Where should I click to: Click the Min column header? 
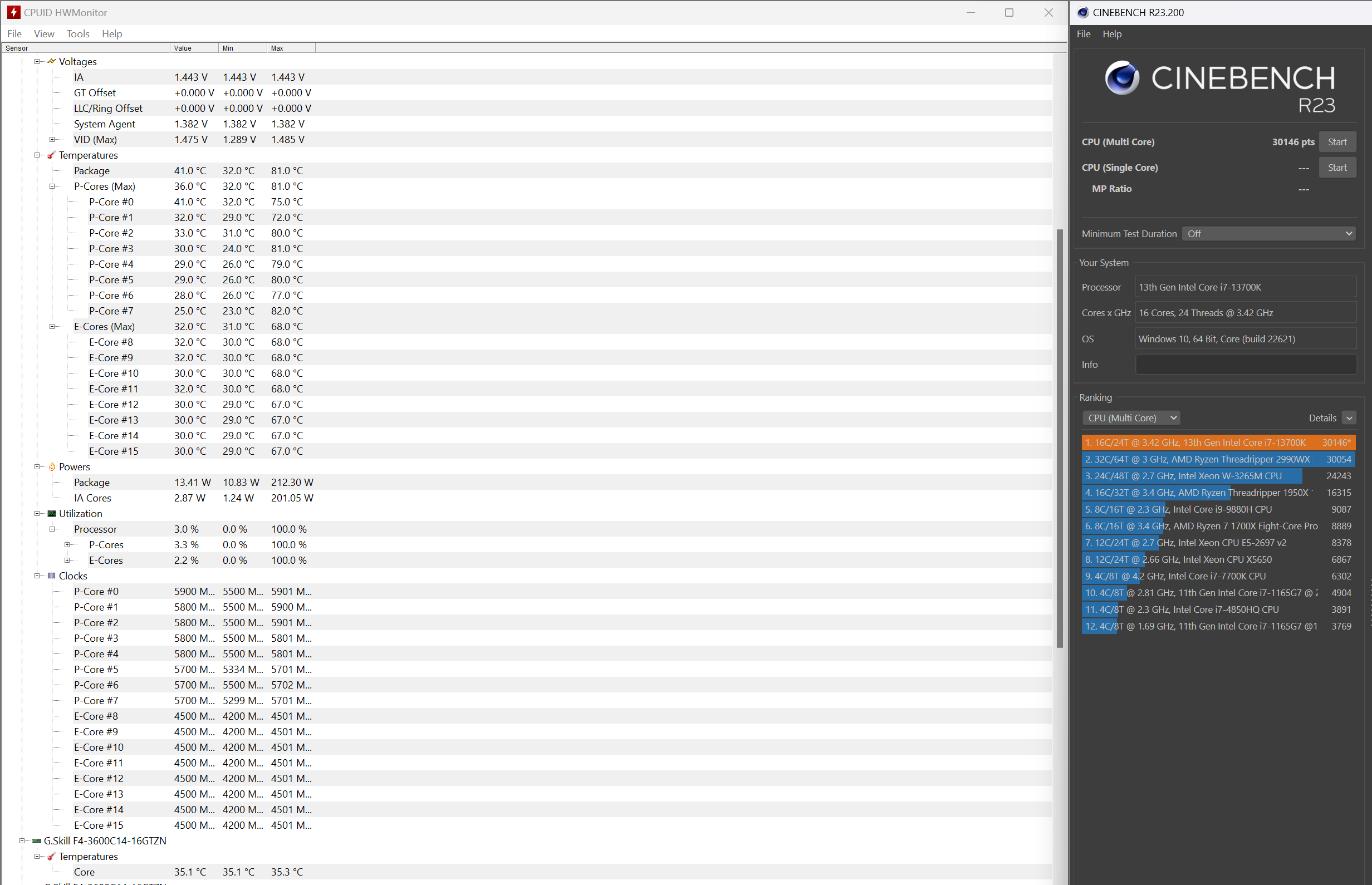[243, 48]
